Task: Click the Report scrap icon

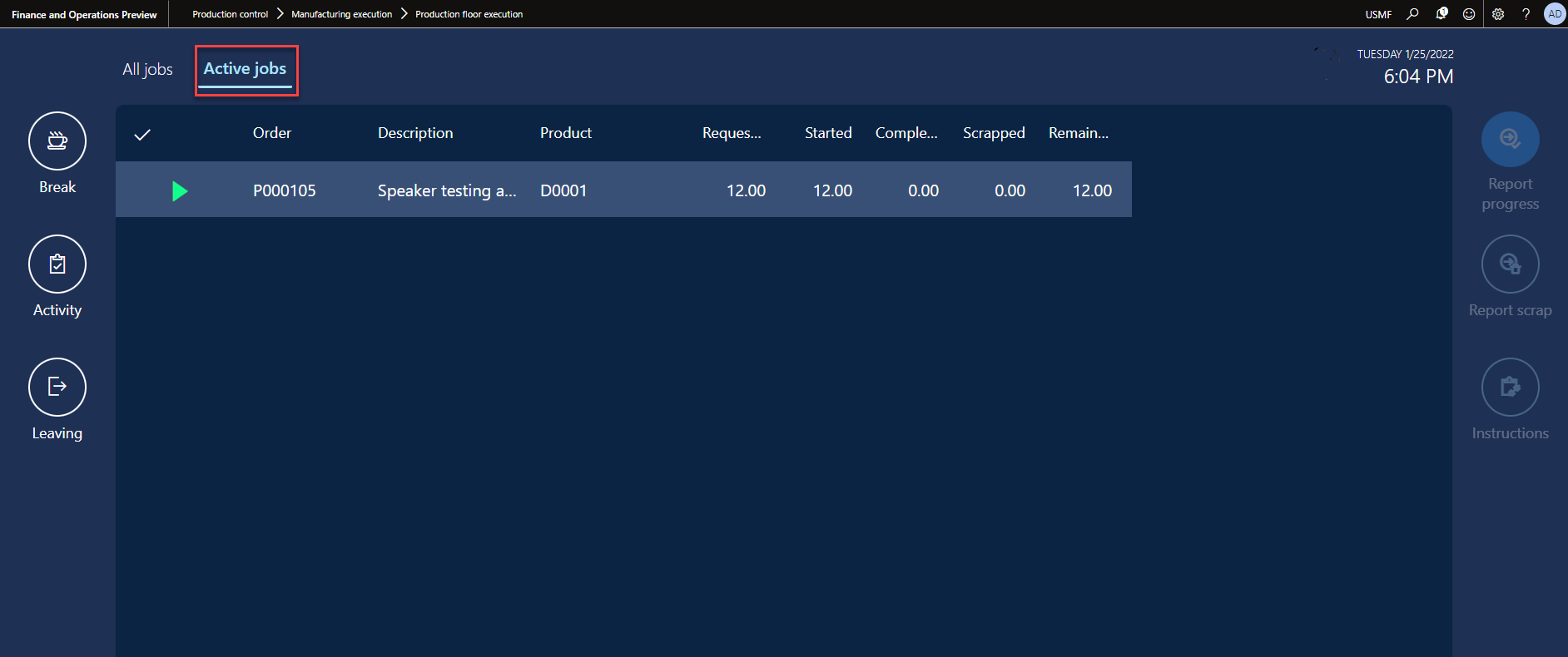Action: [x=1510, y=264]
